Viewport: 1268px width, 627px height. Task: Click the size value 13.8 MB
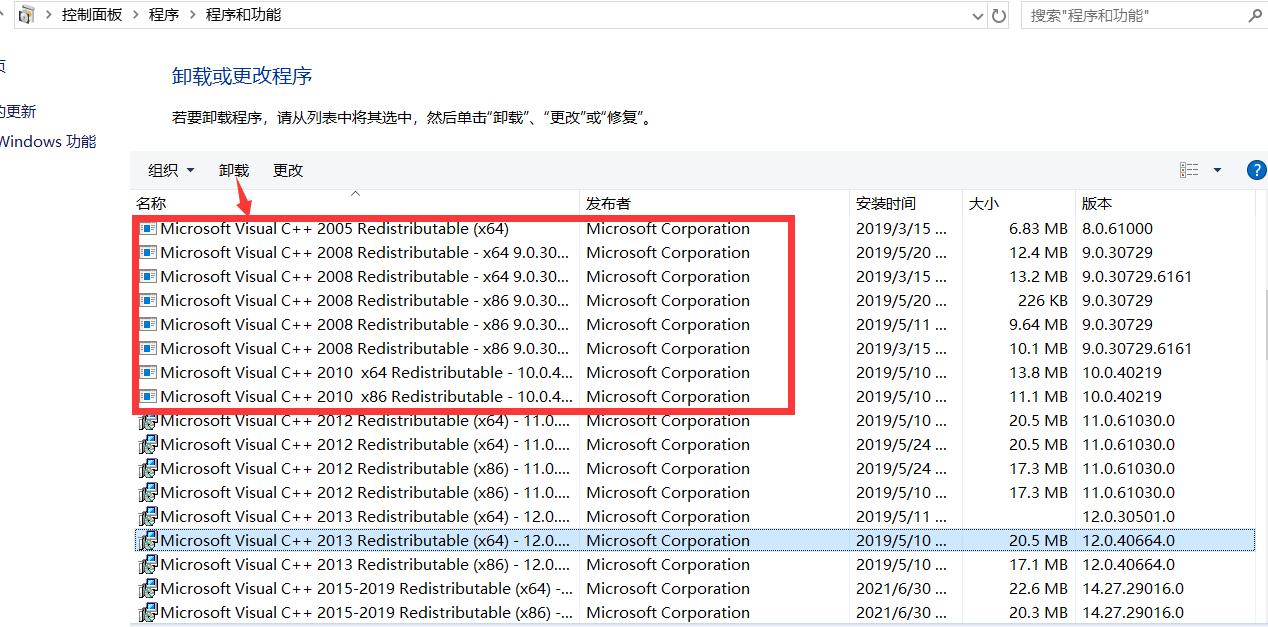[1038, 373]
